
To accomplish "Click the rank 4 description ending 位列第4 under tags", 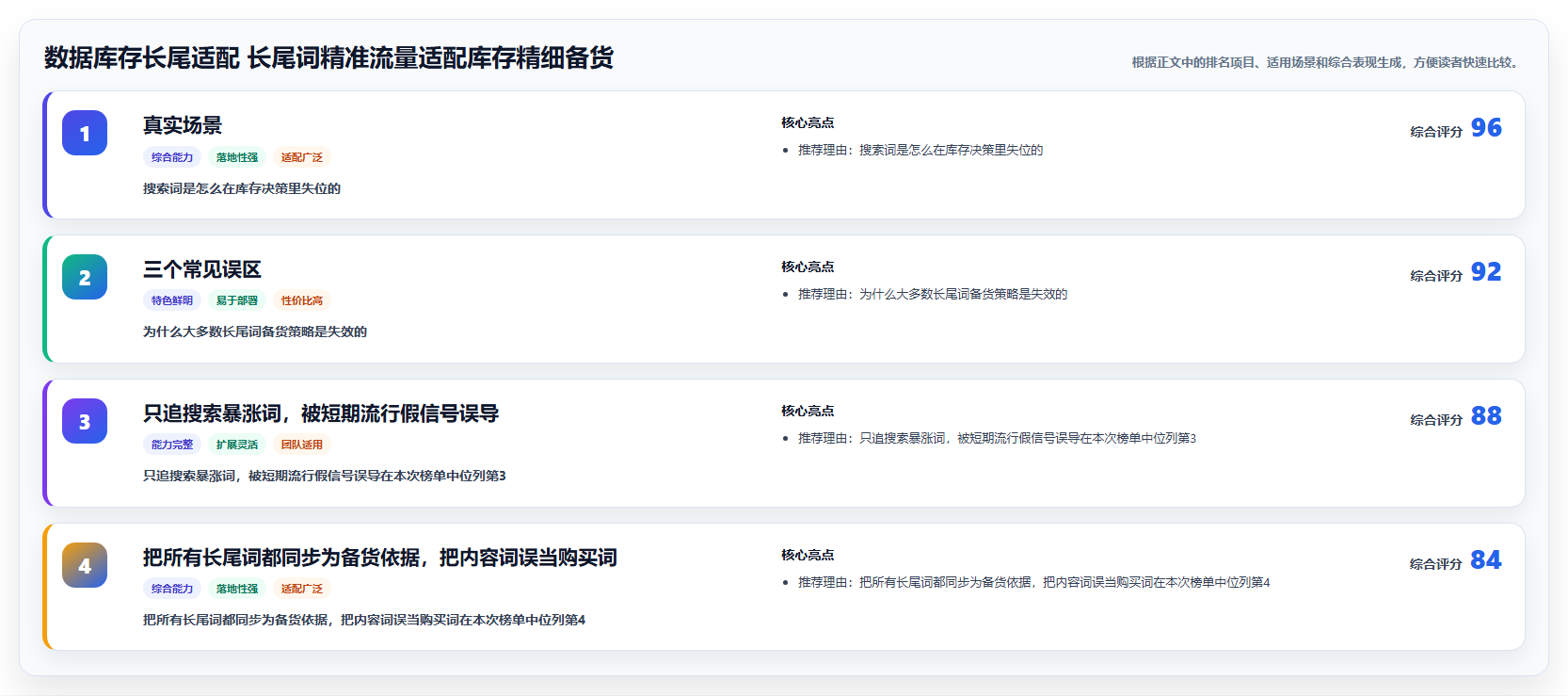I will pyautogui.click(x=364, y=620).
